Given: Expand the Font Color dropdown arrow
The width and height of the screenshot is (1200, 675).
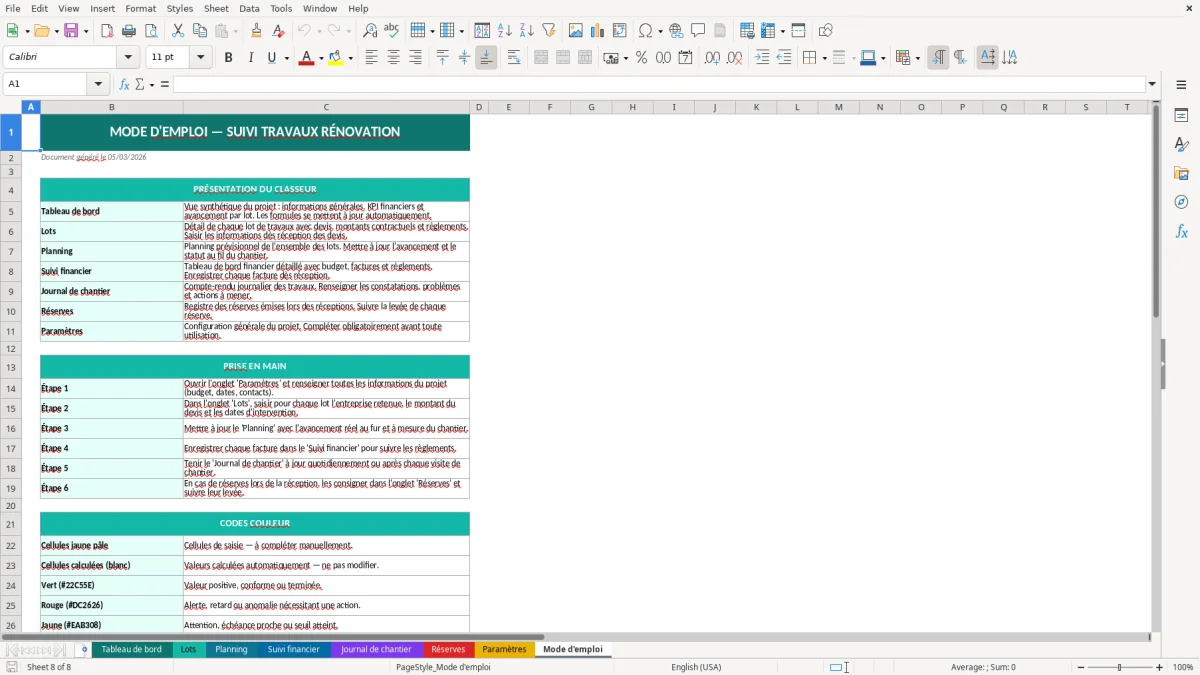Looking at the screenshot, I should [320, 58].
